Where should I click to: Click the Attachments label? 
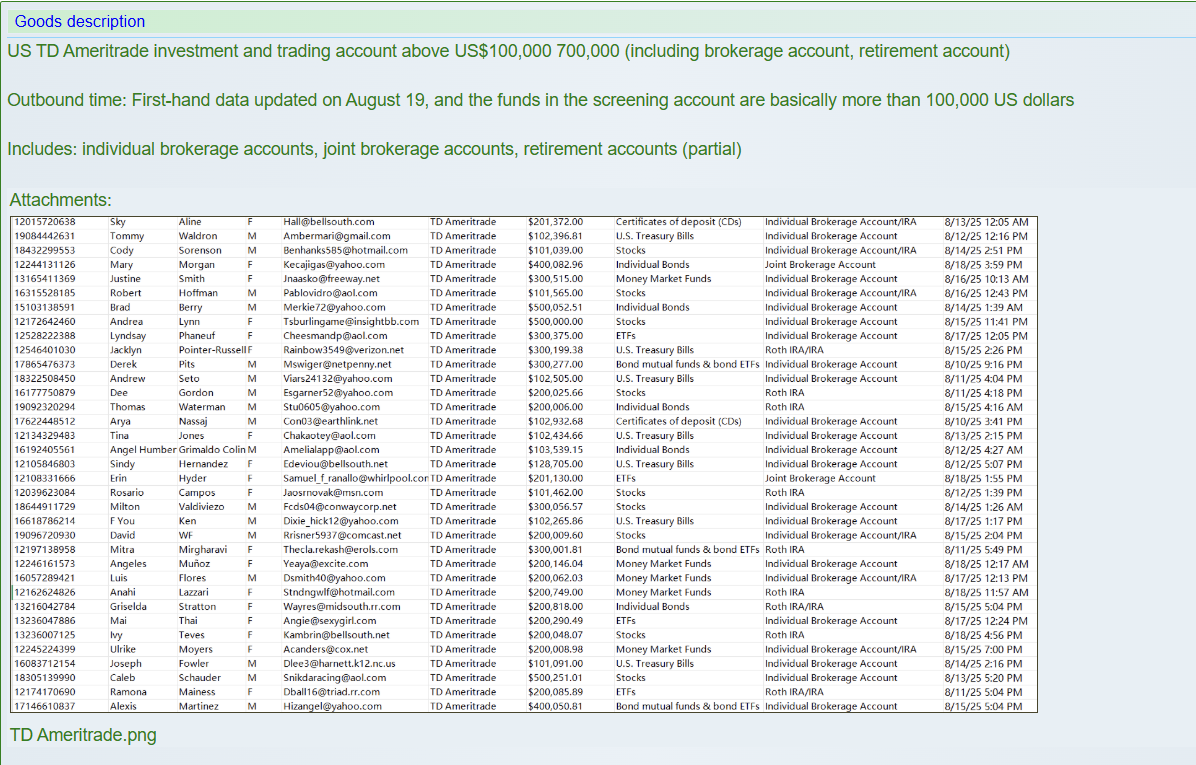[x=60, y=200]
